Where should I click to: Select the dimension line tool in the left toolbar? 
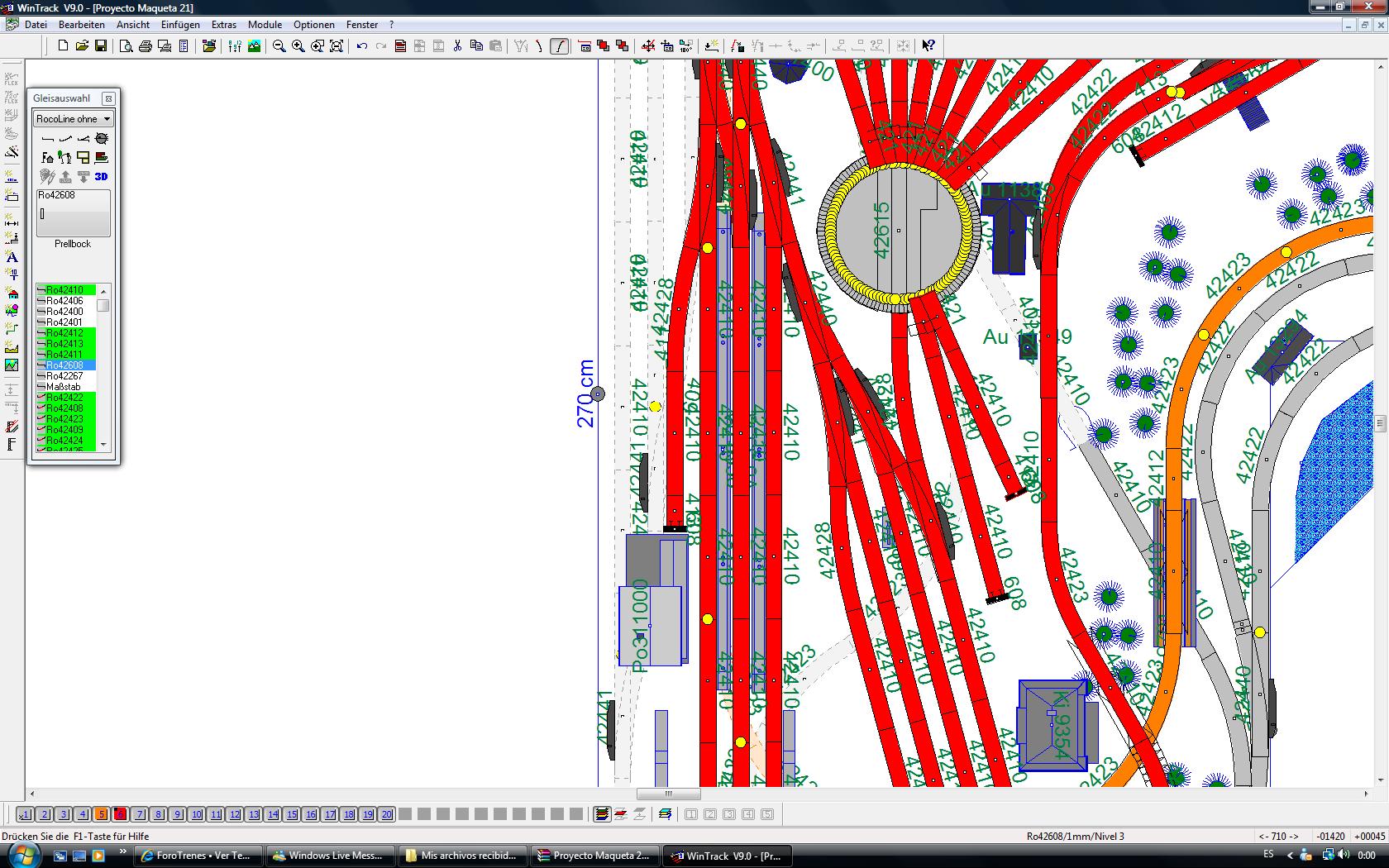coord(12,221)
